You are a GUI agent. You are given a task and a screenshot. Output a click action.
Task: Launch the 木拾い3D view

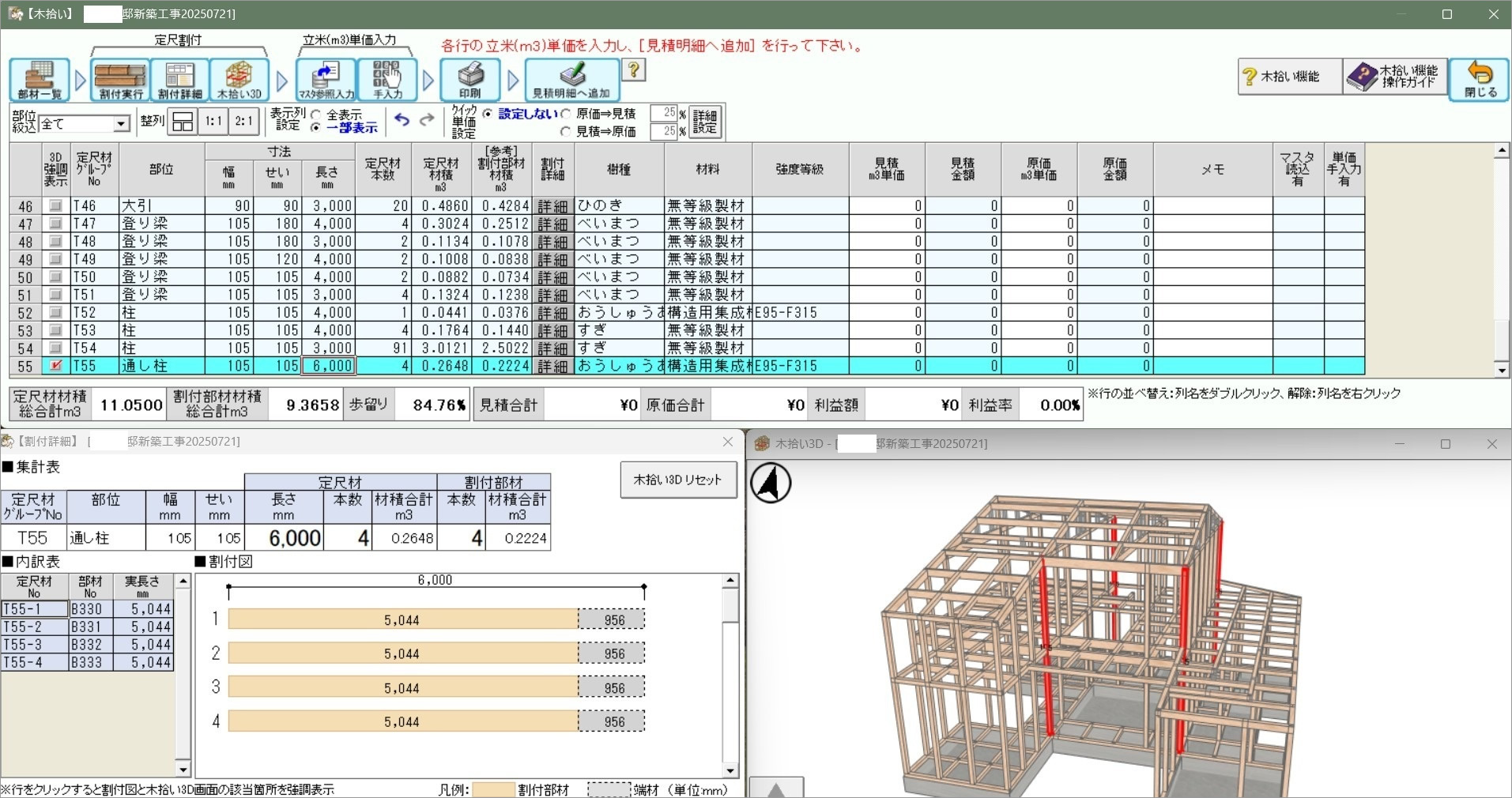click(x=239, y=80)
